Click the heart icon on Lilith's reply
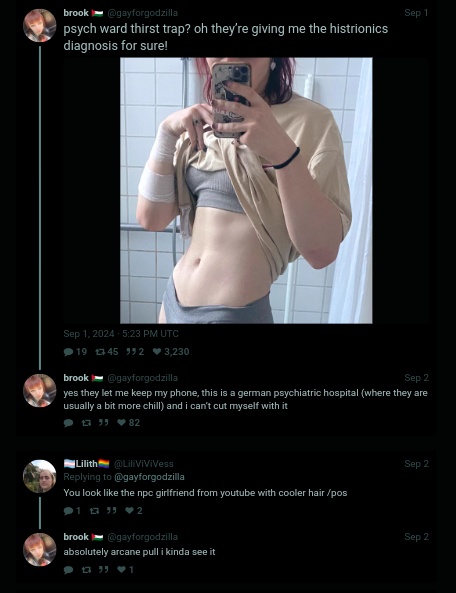 pyautogui.click(x=129, y=511)
